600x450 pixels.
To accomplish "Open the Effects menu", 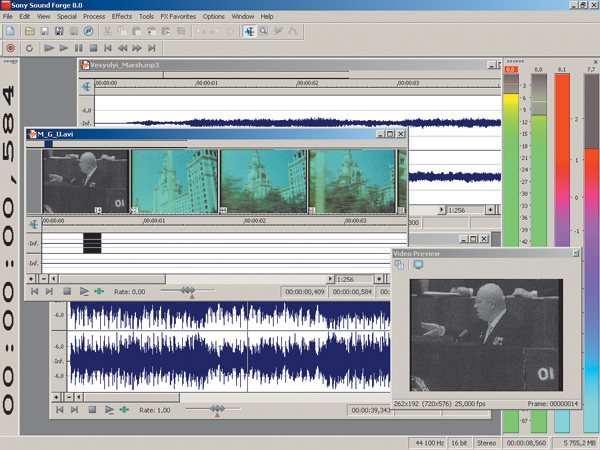I will click(122, 16).
